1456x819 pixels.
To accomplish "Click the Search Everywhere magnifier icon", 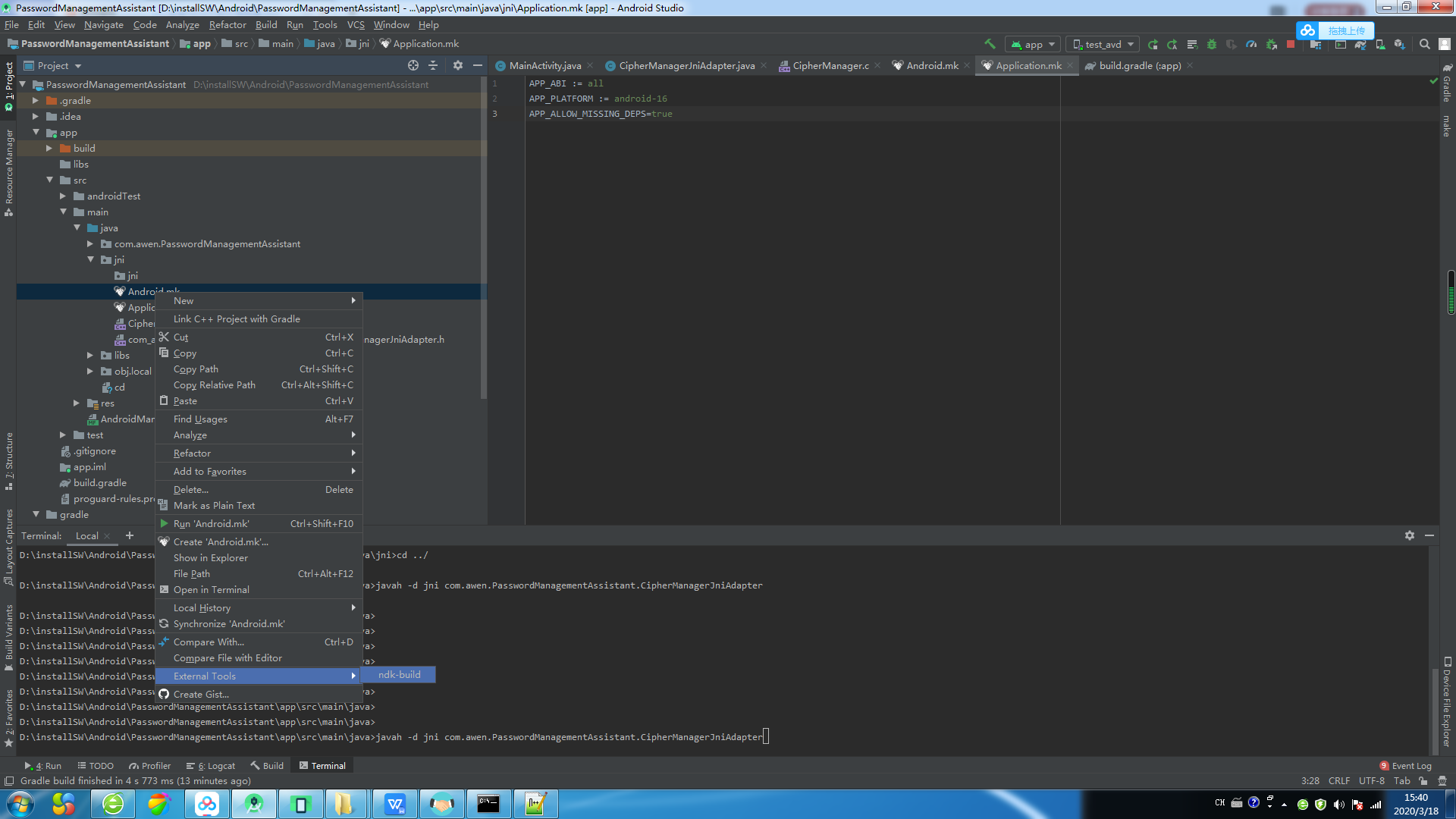I will (1425, 44).
